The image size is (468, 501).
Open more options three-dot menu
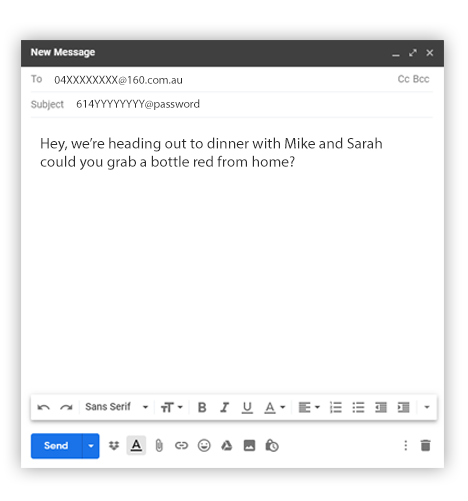tap(406, 446)
